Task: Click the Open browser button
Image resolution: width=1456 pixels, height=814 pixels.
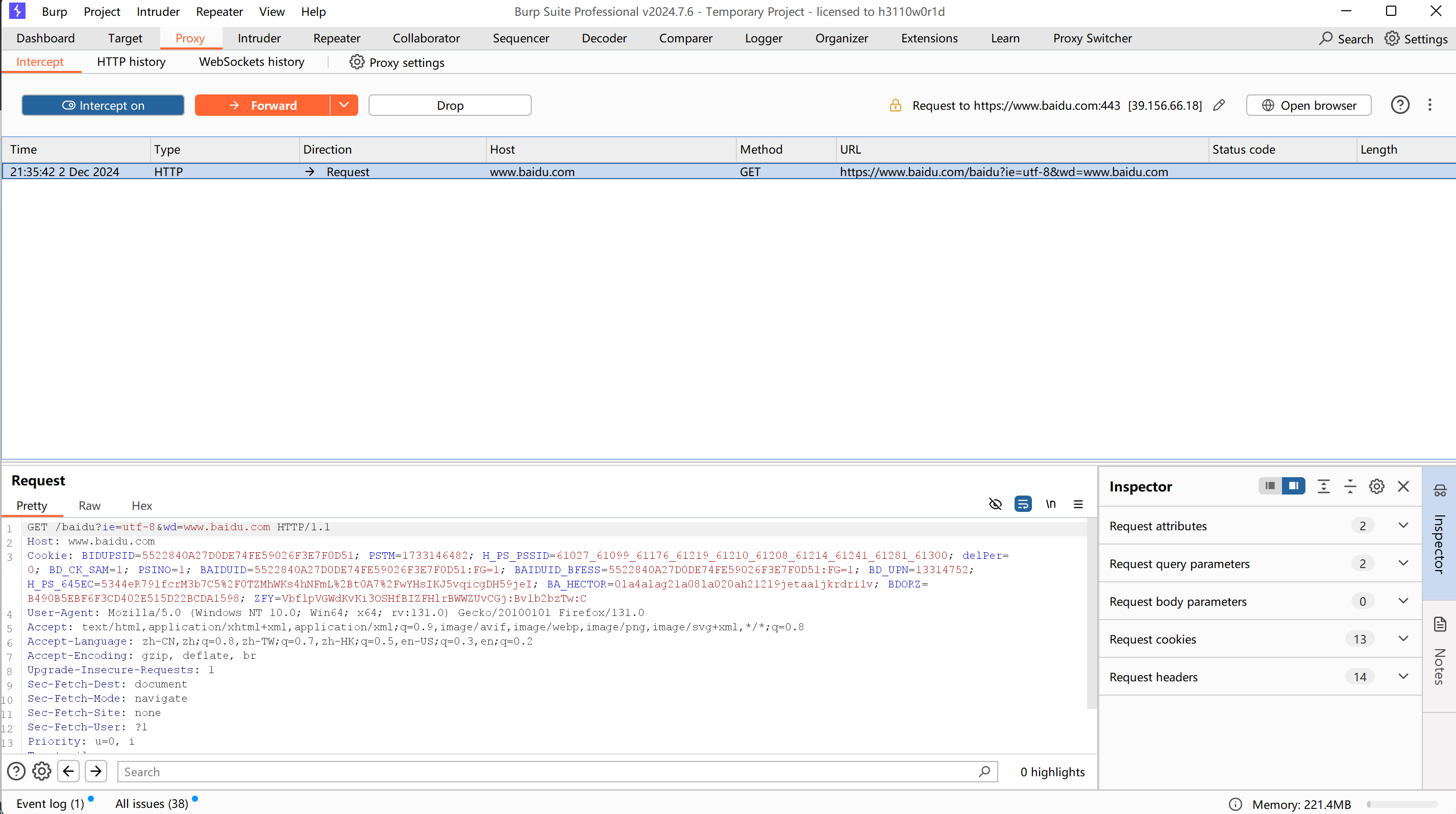Action: pos(1308,105)
